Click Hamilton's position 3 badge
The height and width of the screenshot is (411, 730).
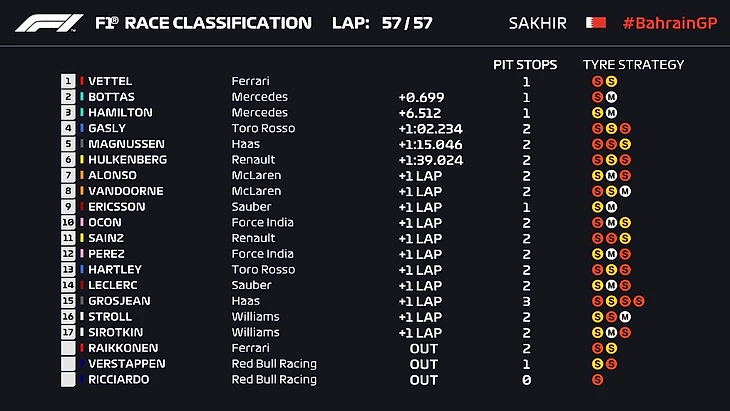[68, 113]
